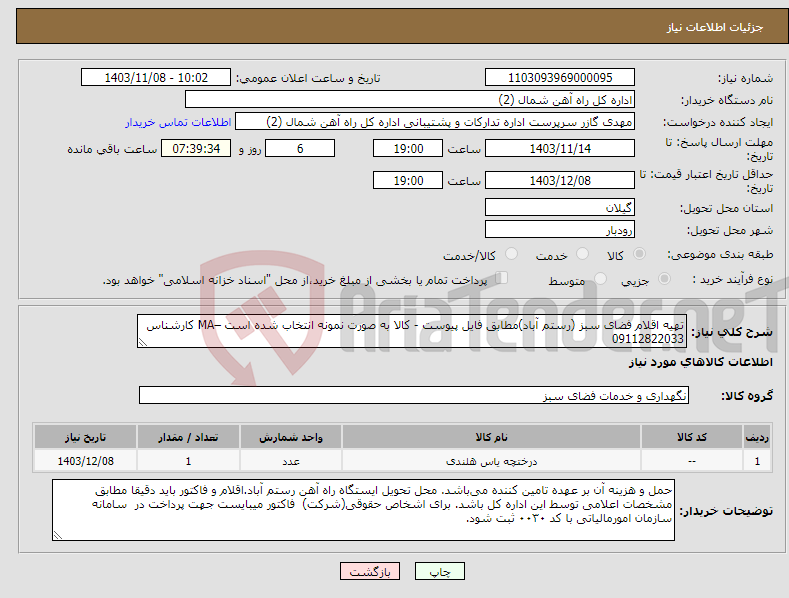This screenshot has height=598, width=789.
Task: Click the resize handle of description box
Action: point(142,342)
